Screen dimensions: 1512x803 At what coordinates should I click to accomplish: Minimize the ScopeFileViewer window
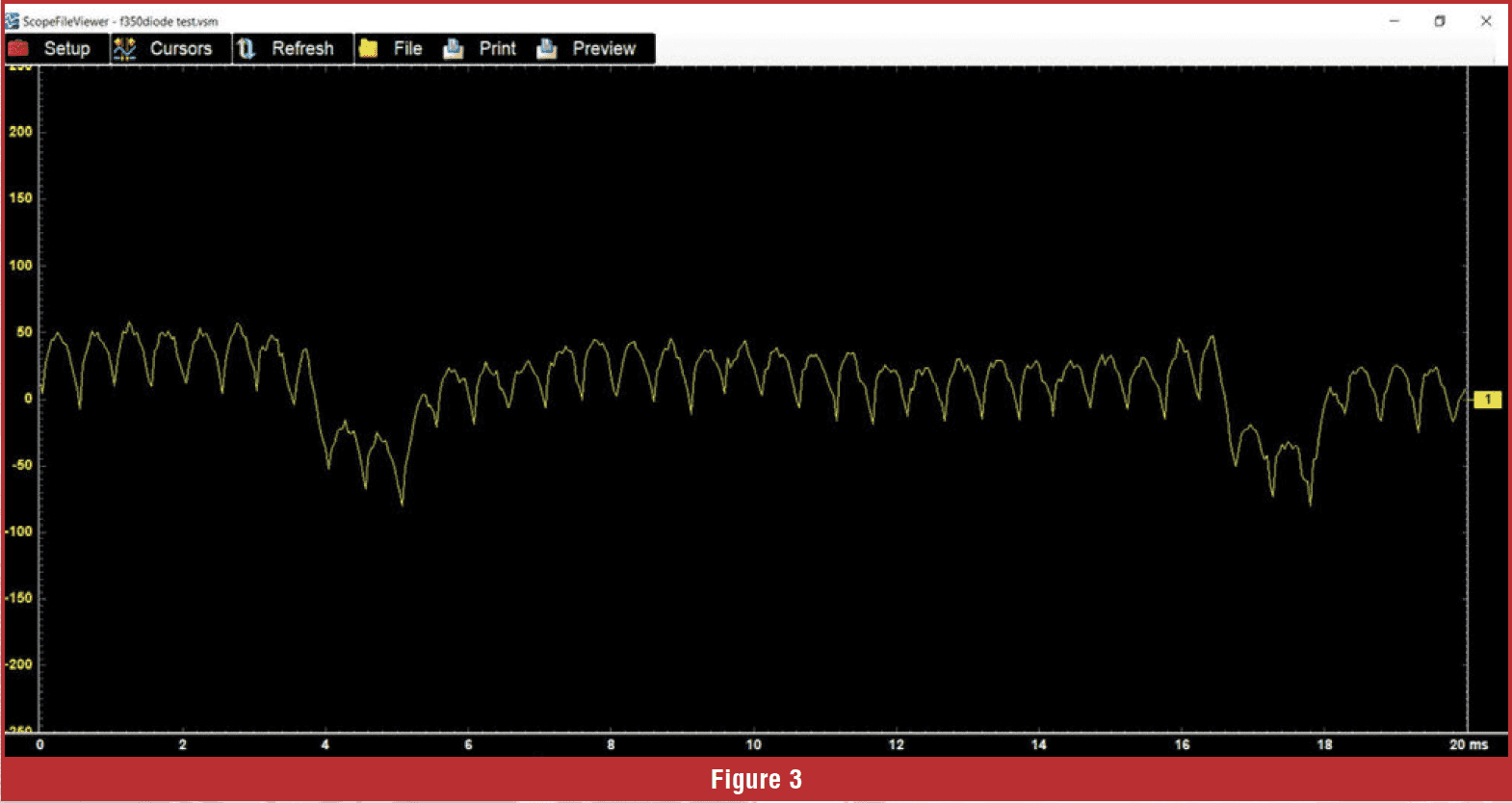[1394, 21]
